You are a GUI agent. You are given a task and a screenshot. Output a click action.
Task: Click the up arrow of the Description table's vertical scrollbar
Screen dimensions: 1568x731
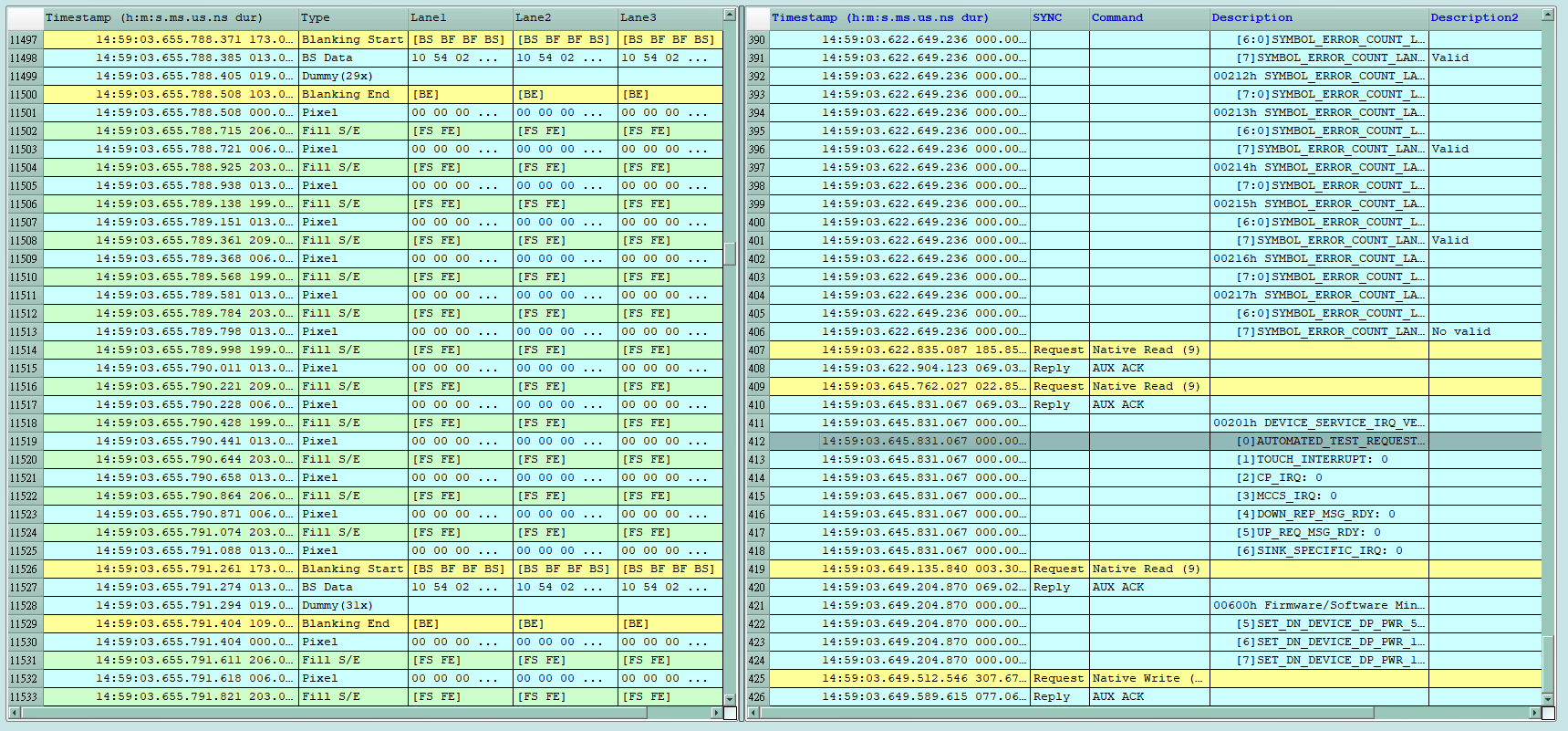[1548, 15]
